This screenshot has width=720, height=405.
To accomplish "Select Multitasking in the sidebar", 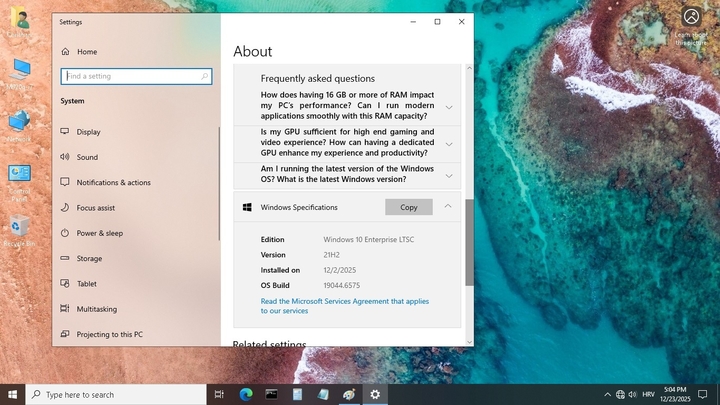I will (x=96, y=309).
